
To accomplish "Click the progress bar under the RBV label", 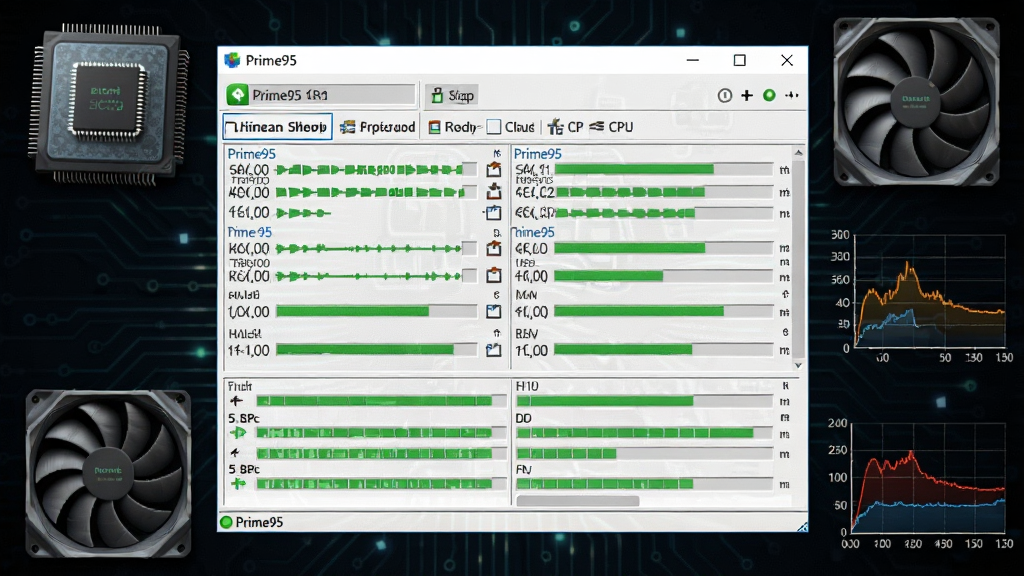I will (664, 350).
